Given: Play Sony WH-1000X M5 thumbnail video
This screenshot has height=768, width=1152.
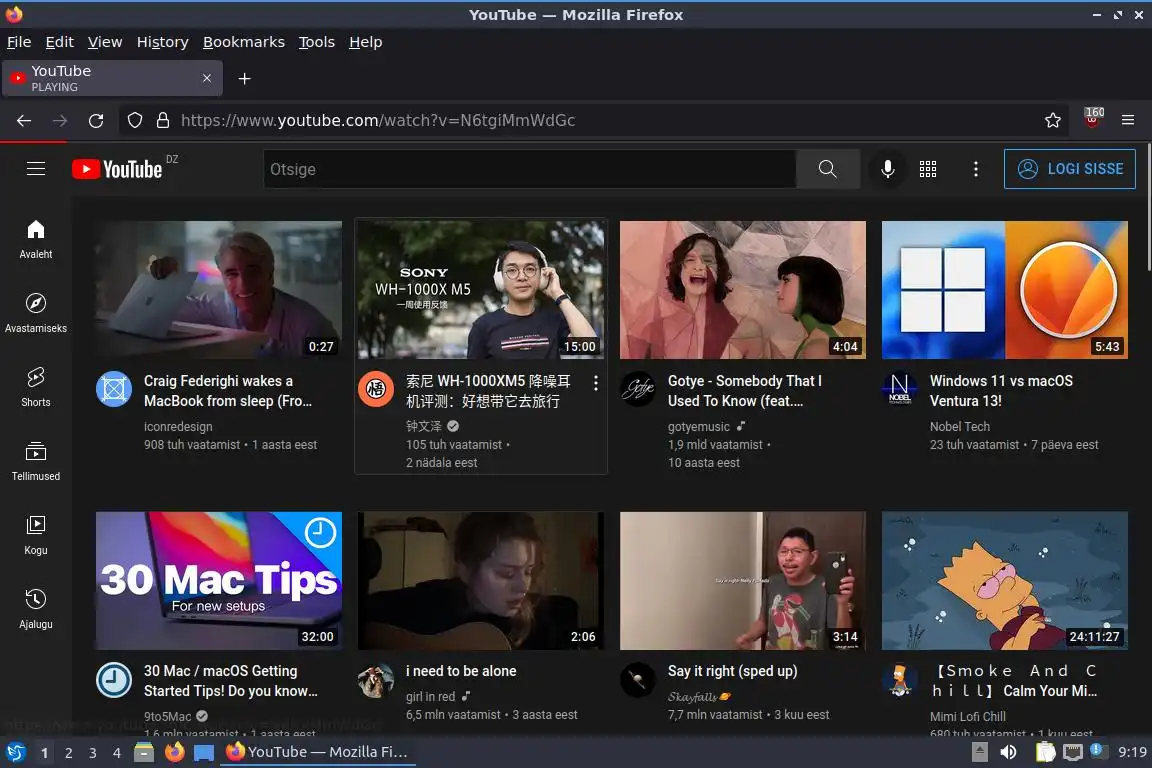Looking at the screenshot, I should tap(481, 290).
